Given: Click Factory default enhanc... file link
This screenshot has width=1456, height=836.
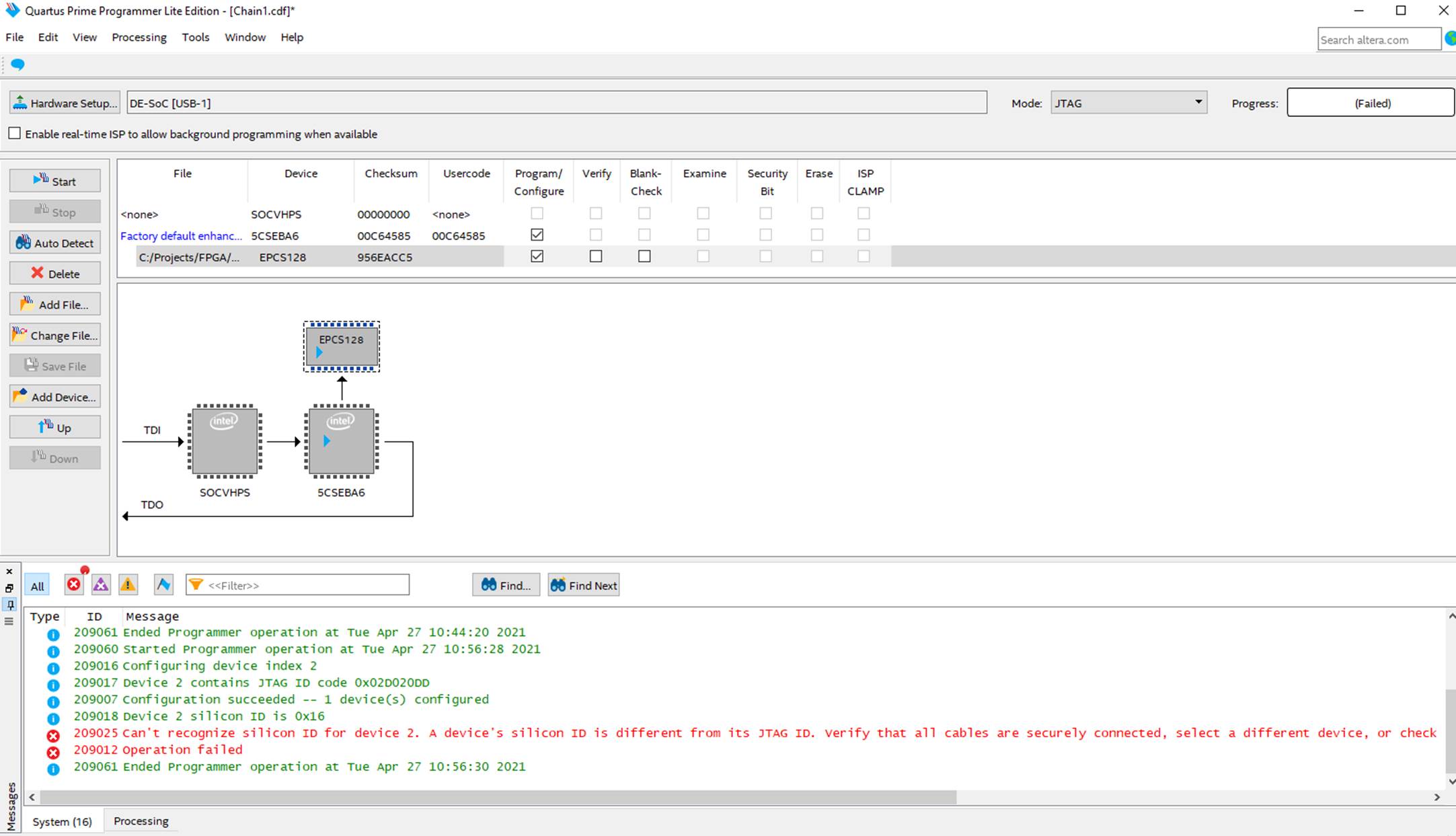Looking at the screenshot, I should pyautogui.click(x=181, y=235).
